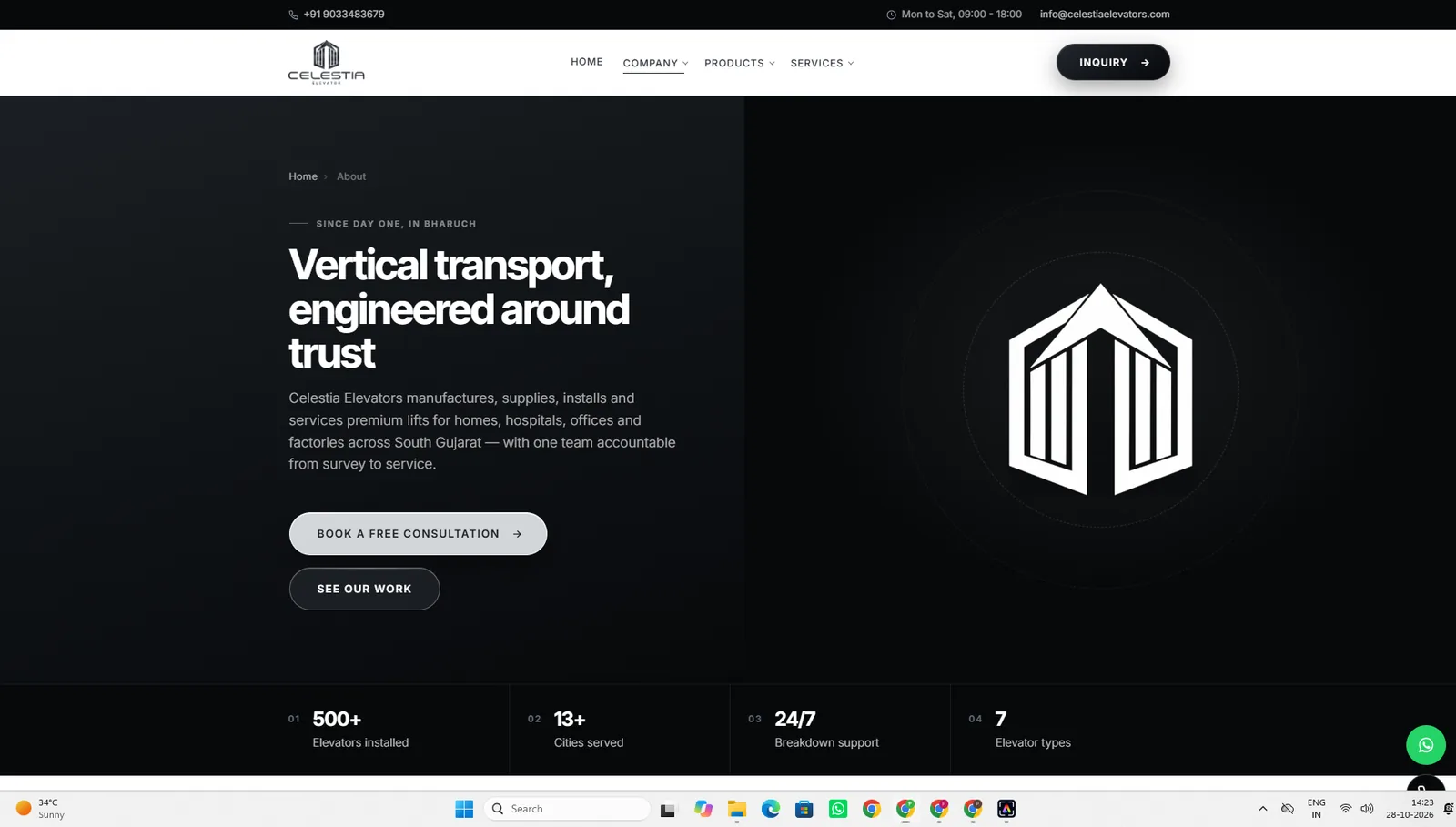1456x827 pixels.
Task: Open Microsoft Store from the taskbar
Action: pos(804,809)
